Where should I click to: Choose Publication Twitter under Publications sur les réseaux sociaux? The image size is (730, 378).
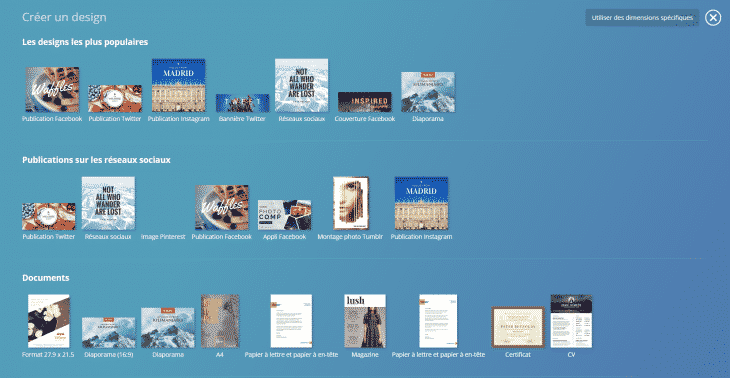click(48, 216)
